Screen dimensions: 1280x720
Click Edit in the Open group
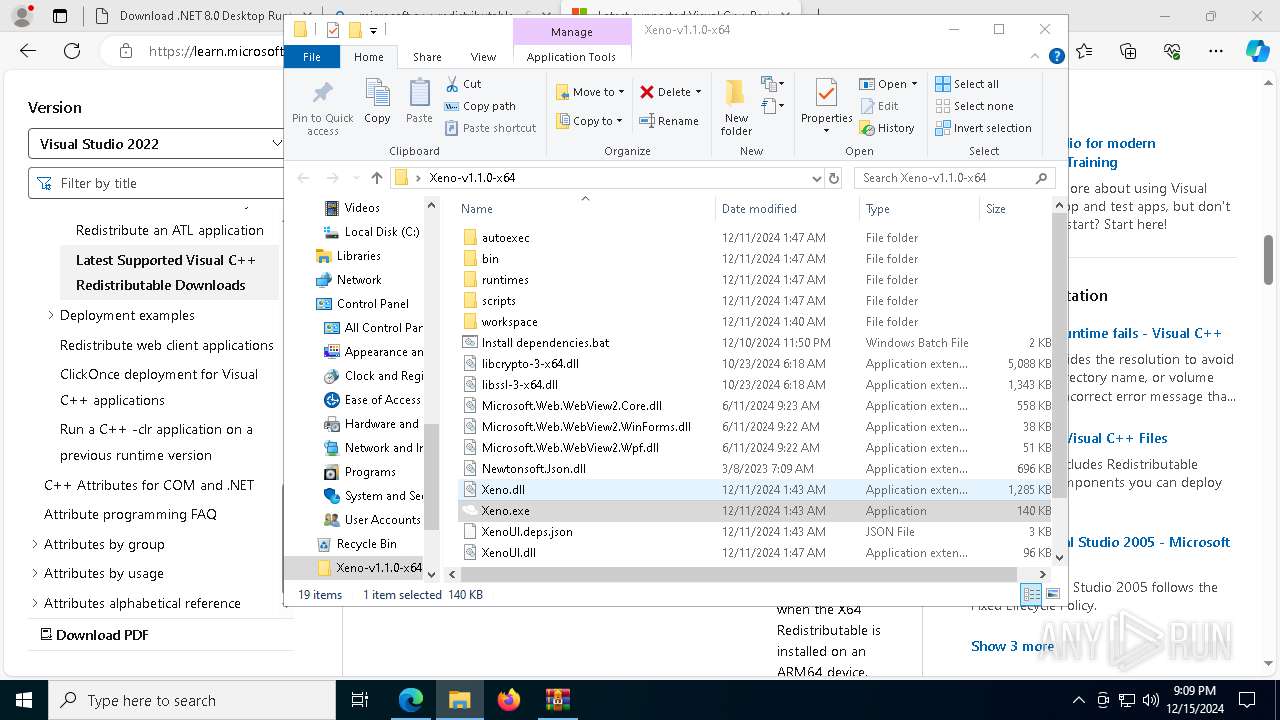tap(879, 106)
